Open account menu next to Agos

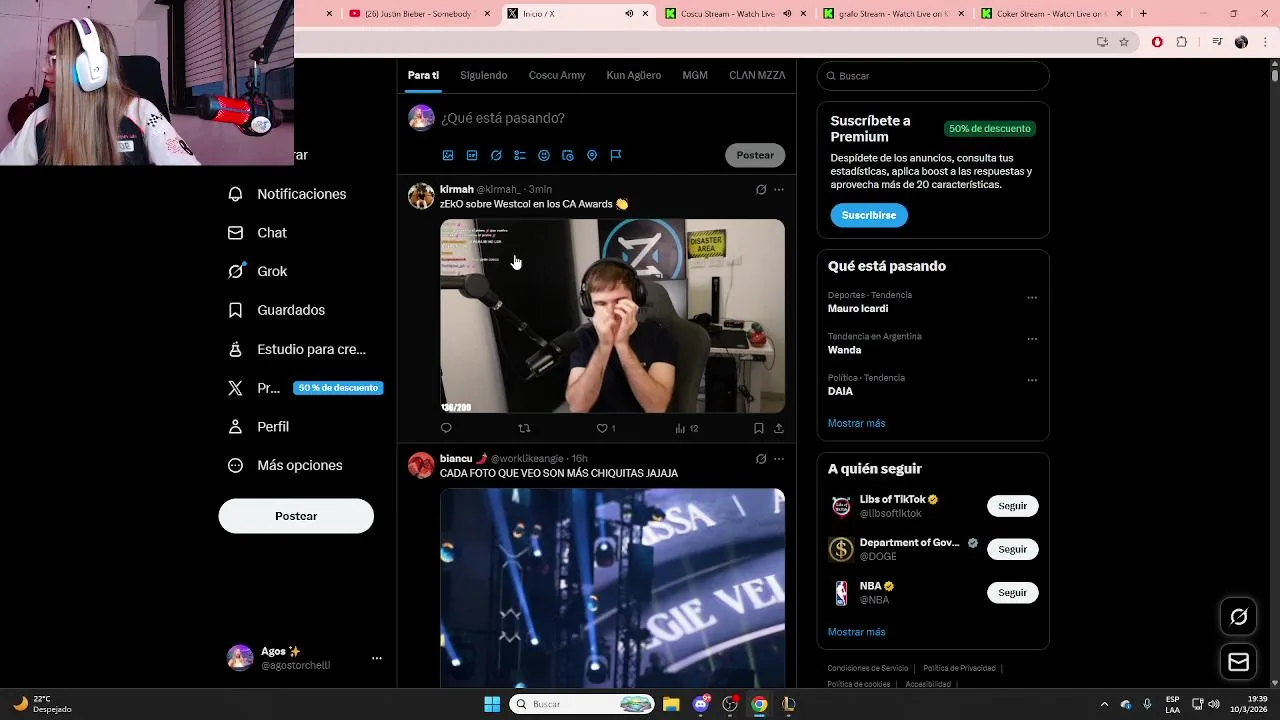point(377,658)
